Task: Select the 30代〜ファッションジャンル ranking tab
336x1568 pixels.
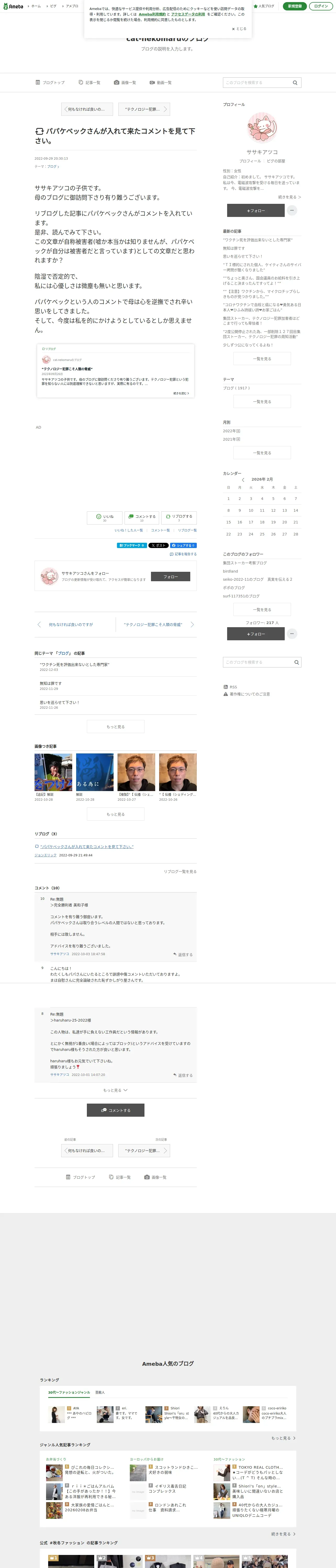Action: tap(69, 1392)
